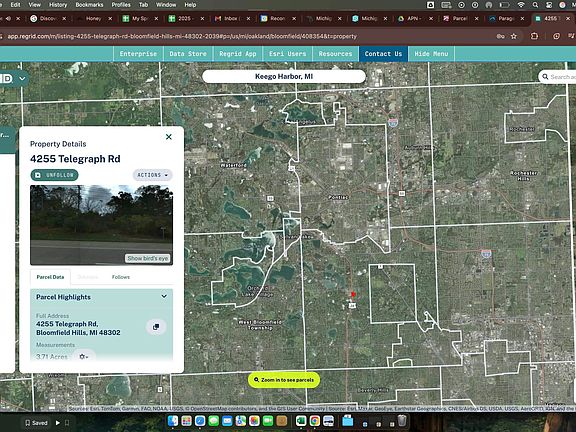Open Spotlight search in menu bar
Screen dimensions: 576x432
pos(535,5)
